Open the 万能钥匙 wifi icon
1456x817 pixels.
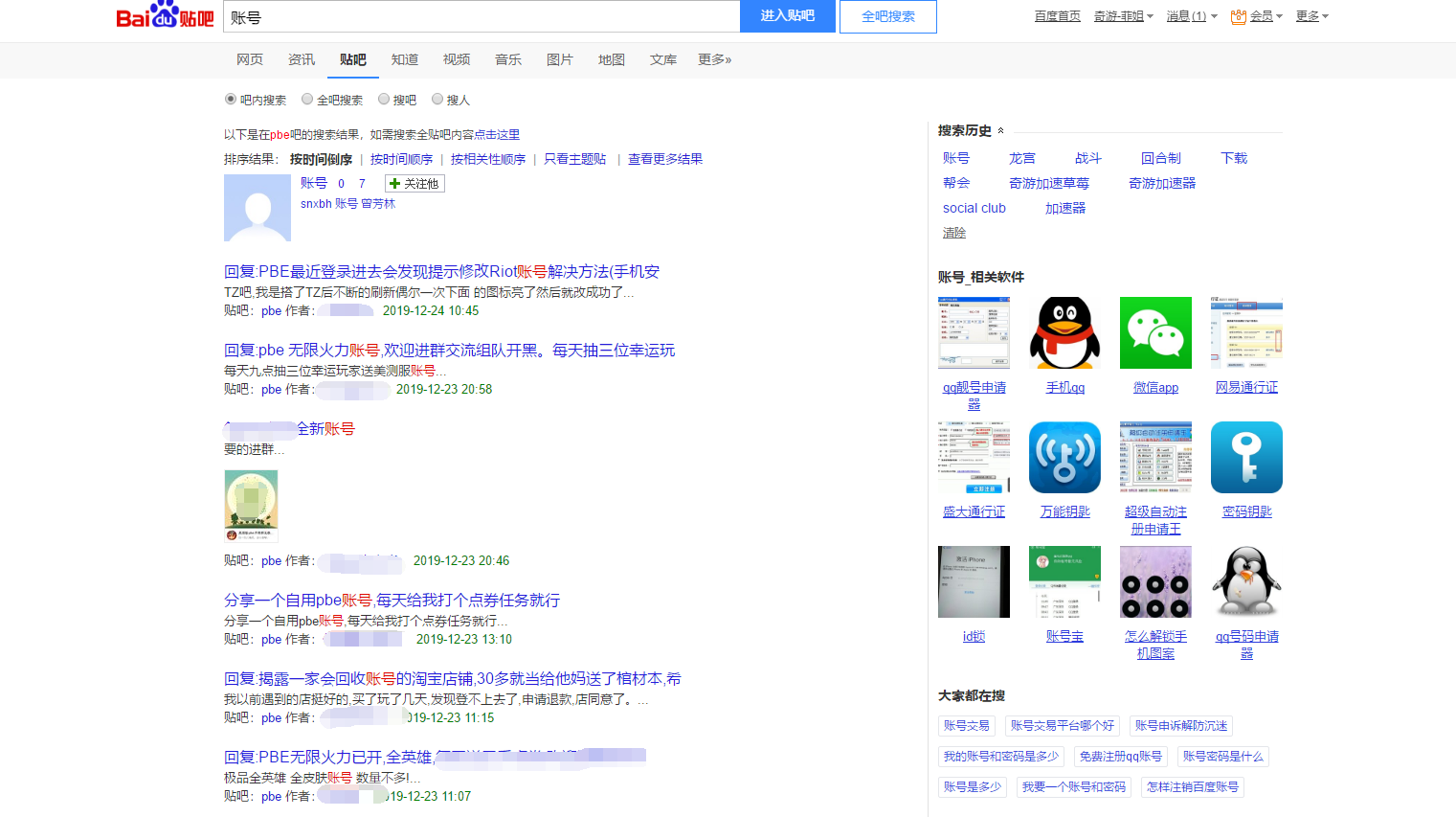pyautogui.click(x=1064, y=457)
